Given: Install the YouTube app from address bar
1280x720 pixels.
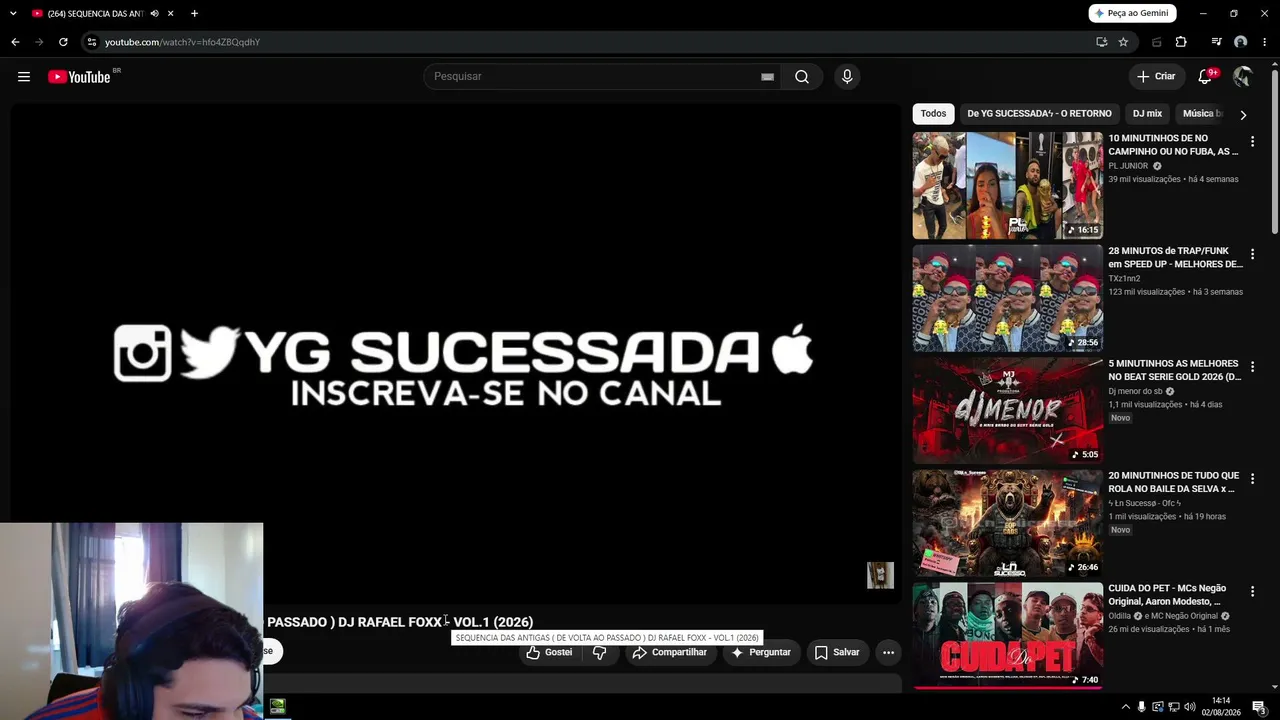Looking at the screenshot, I should click(x=1101, y=42).
